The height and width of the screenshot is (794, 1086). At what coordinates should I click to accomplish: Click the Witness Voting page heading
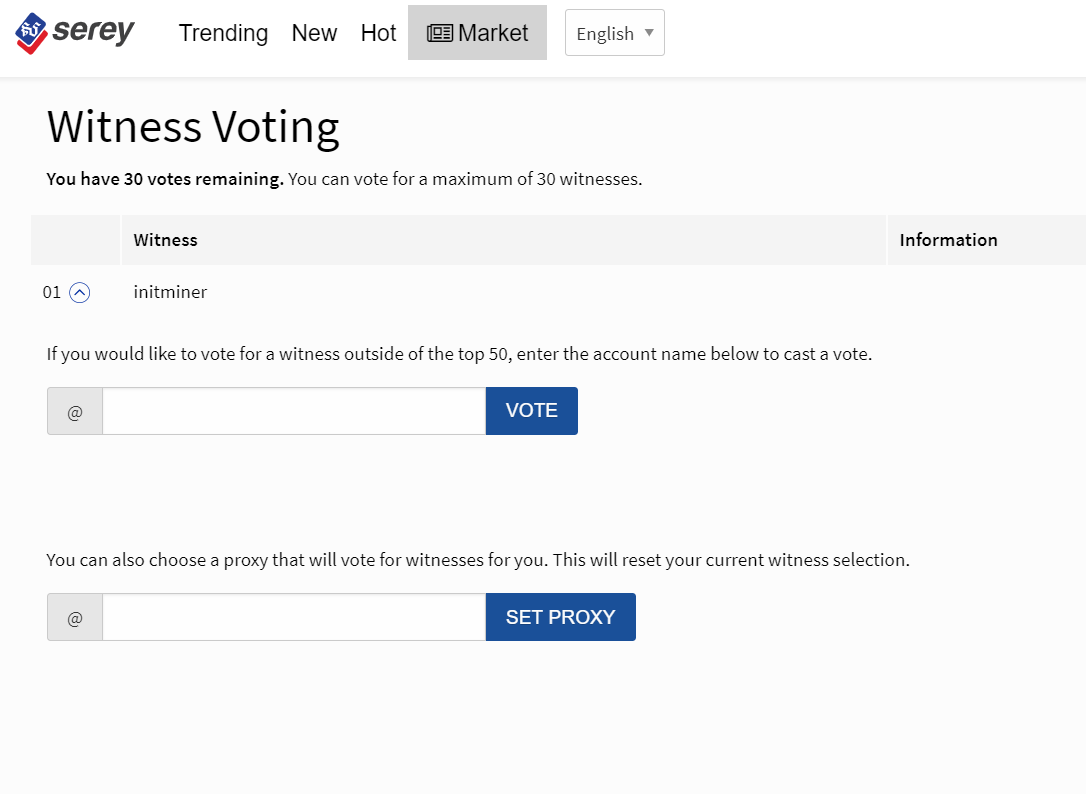point(193,127)
